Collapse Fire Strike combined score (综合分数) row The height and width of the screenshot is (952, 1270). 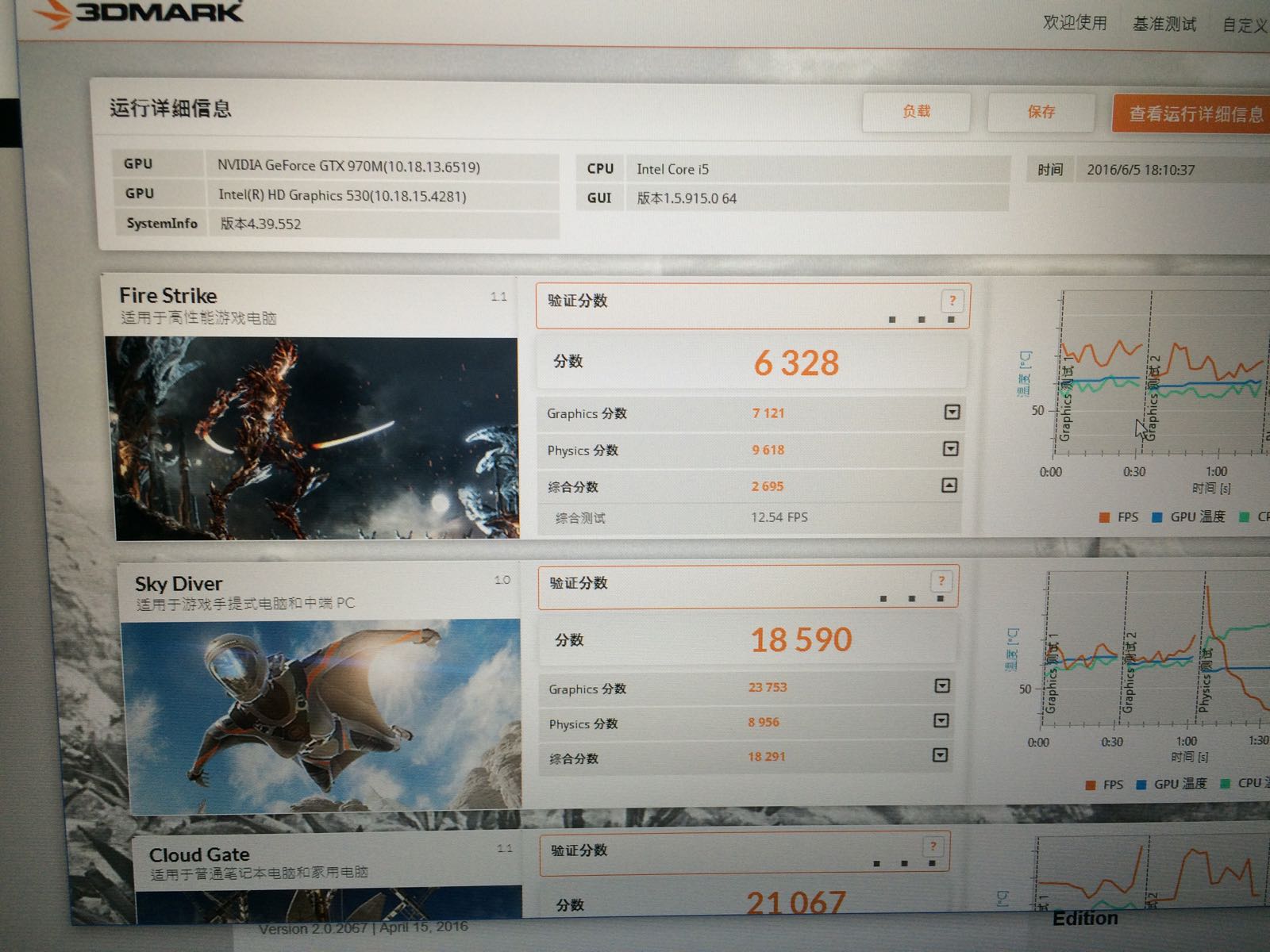[949, 485]
